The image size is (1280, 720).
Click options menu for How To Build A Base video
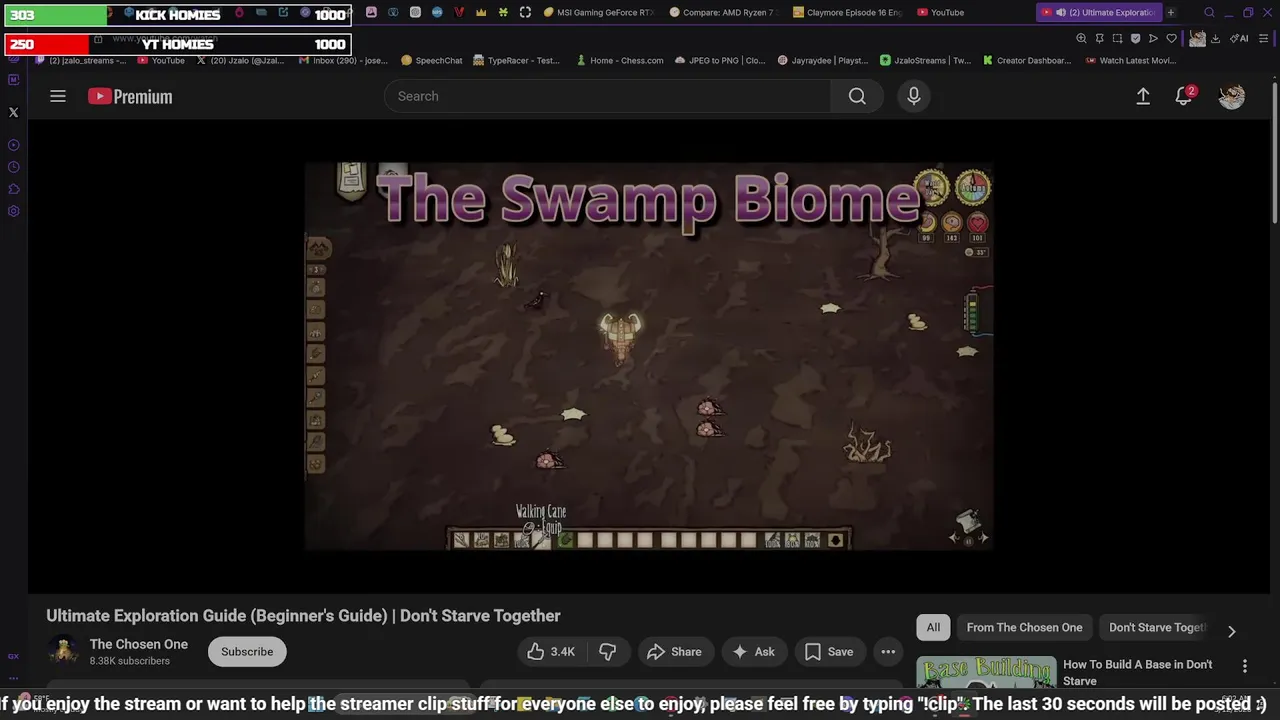click(1245, 666)
